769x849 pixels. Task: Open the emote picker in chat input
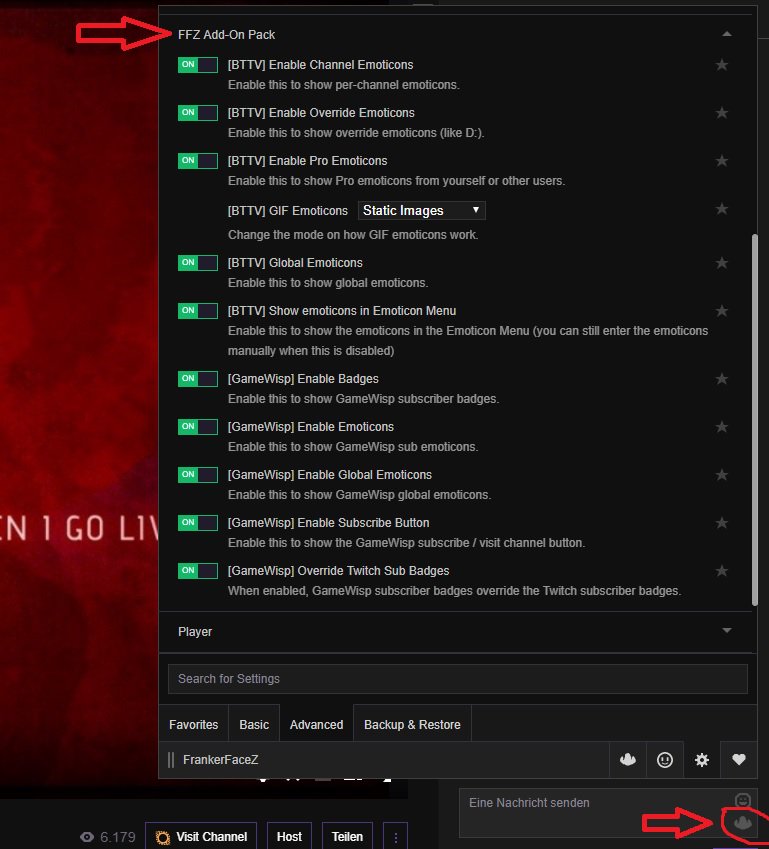tap(742, 800)
